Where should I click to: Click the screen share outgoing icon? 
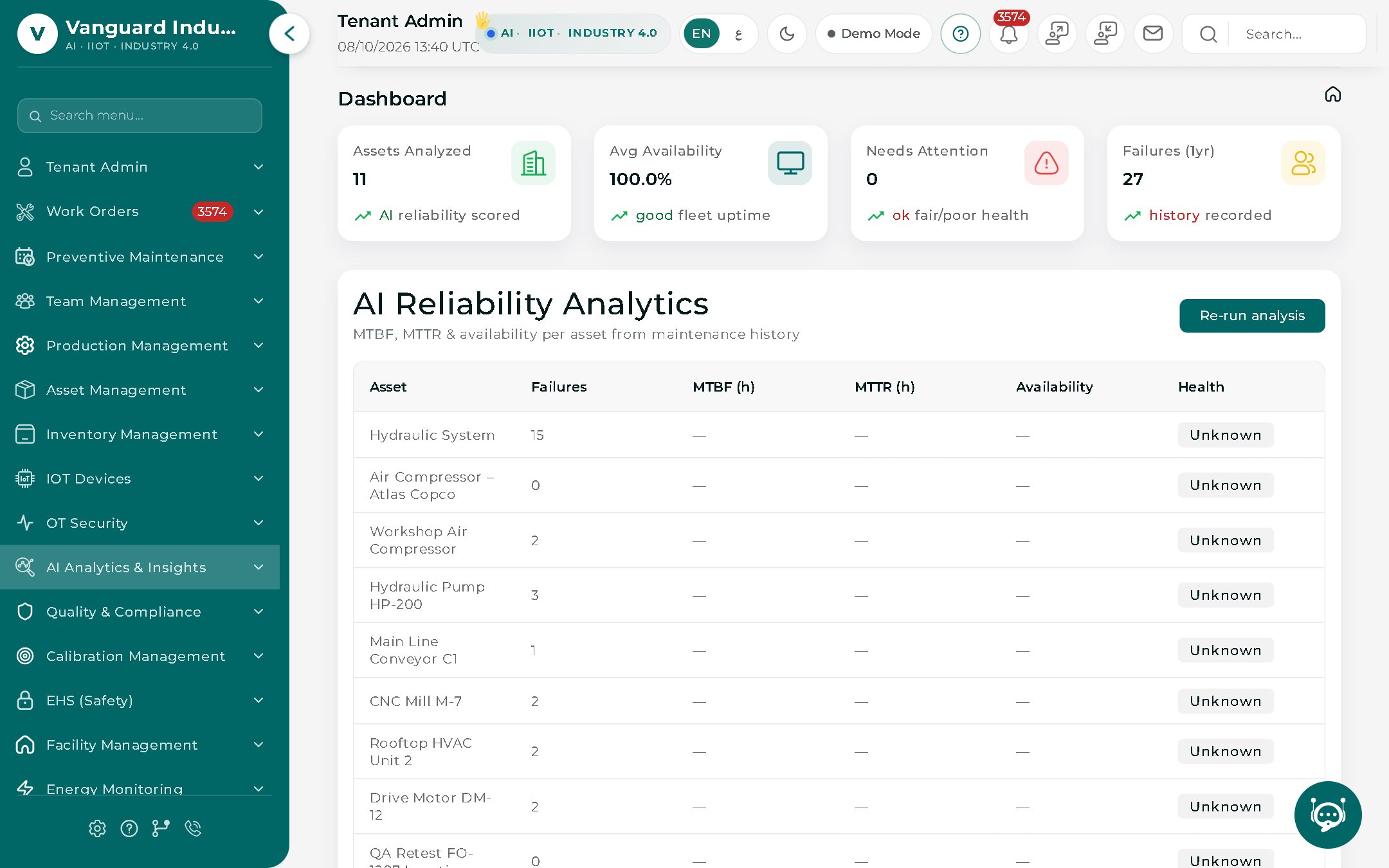[x=1057, y=33]
